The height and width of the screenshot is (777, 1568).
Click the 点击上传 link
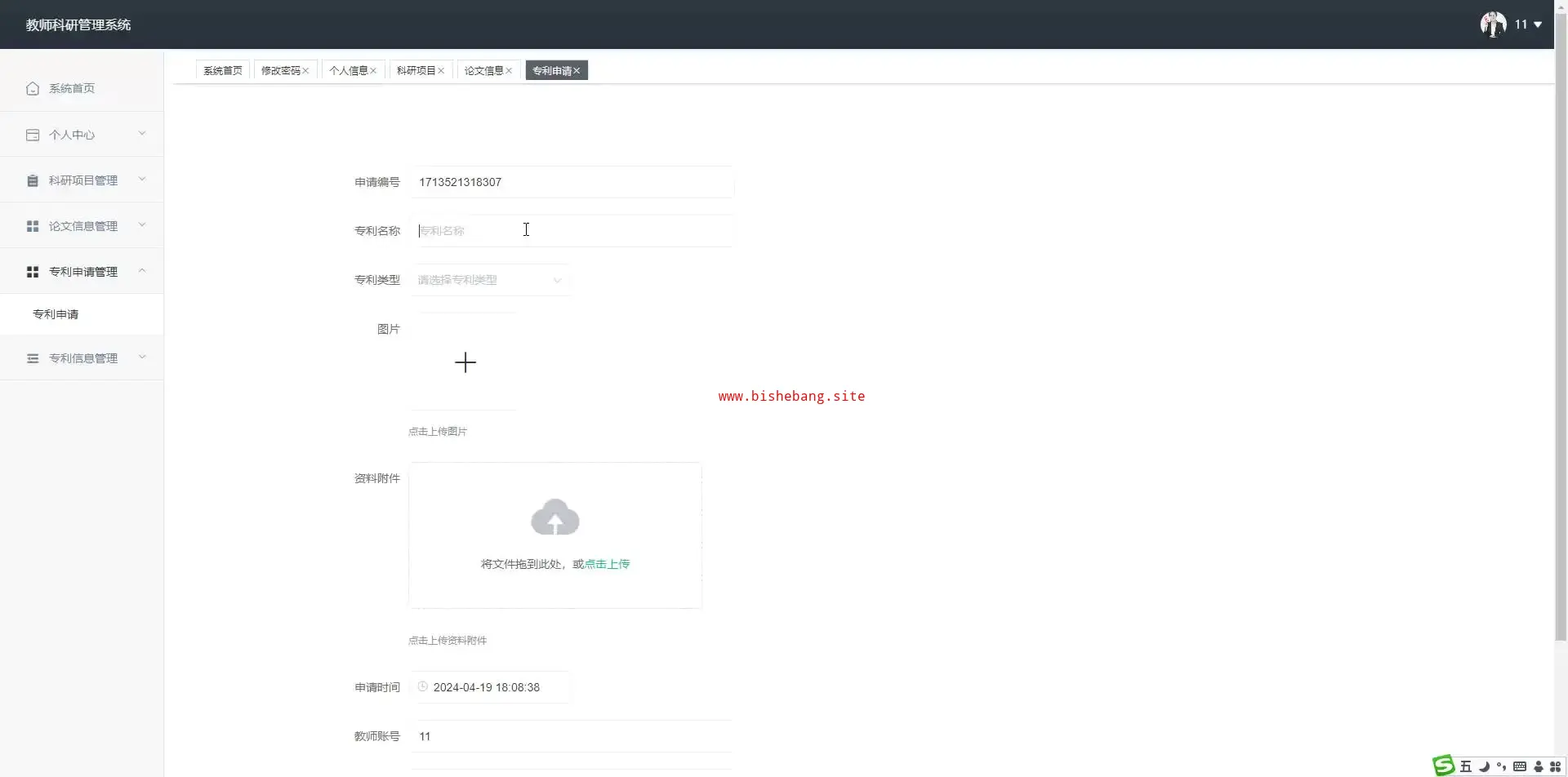pyautogui.click(x=608, y=564)
